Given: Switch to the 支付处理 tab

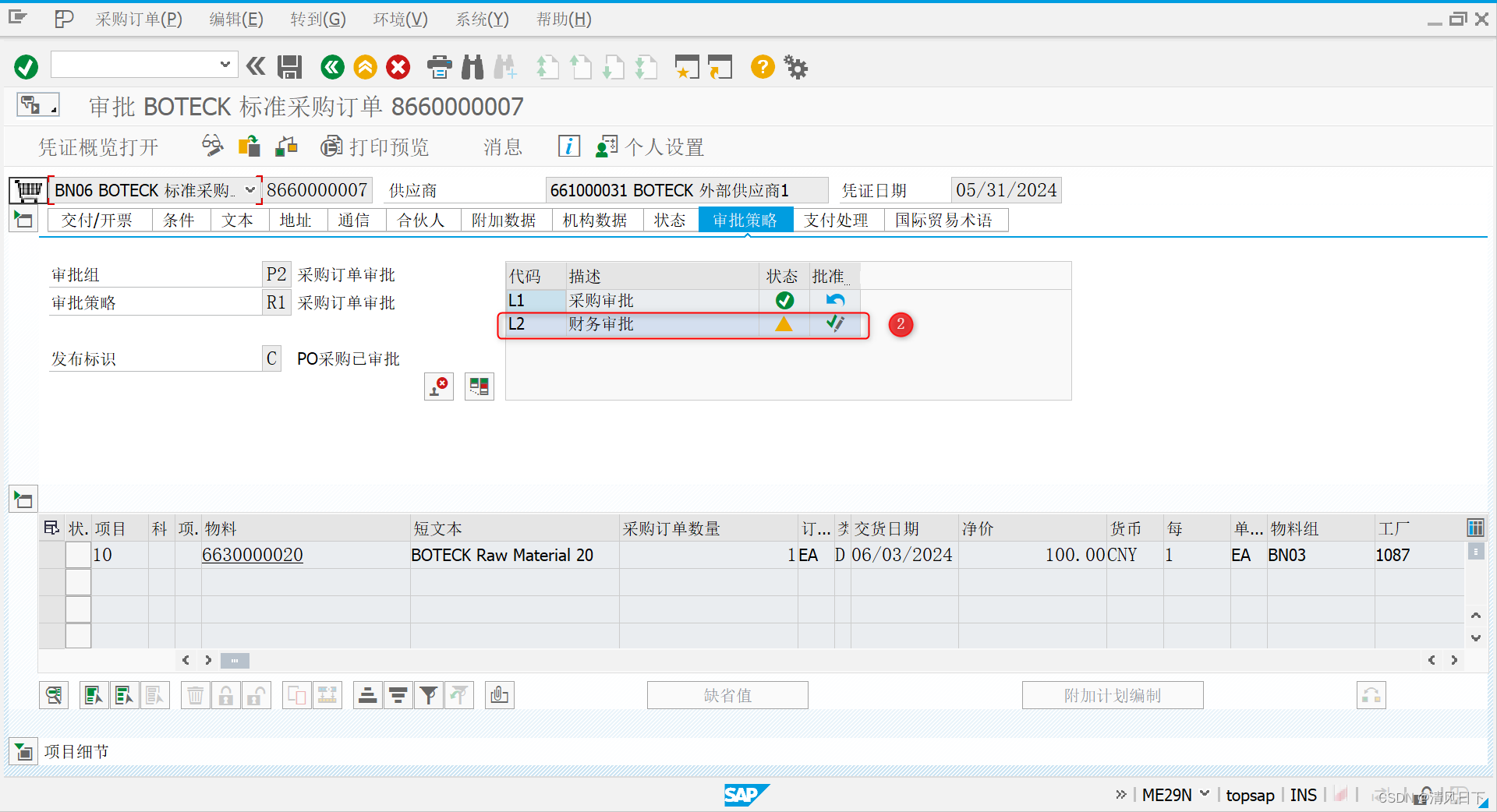Looking at the screenshot, I should pyautogui.click(x=837, y=221).
